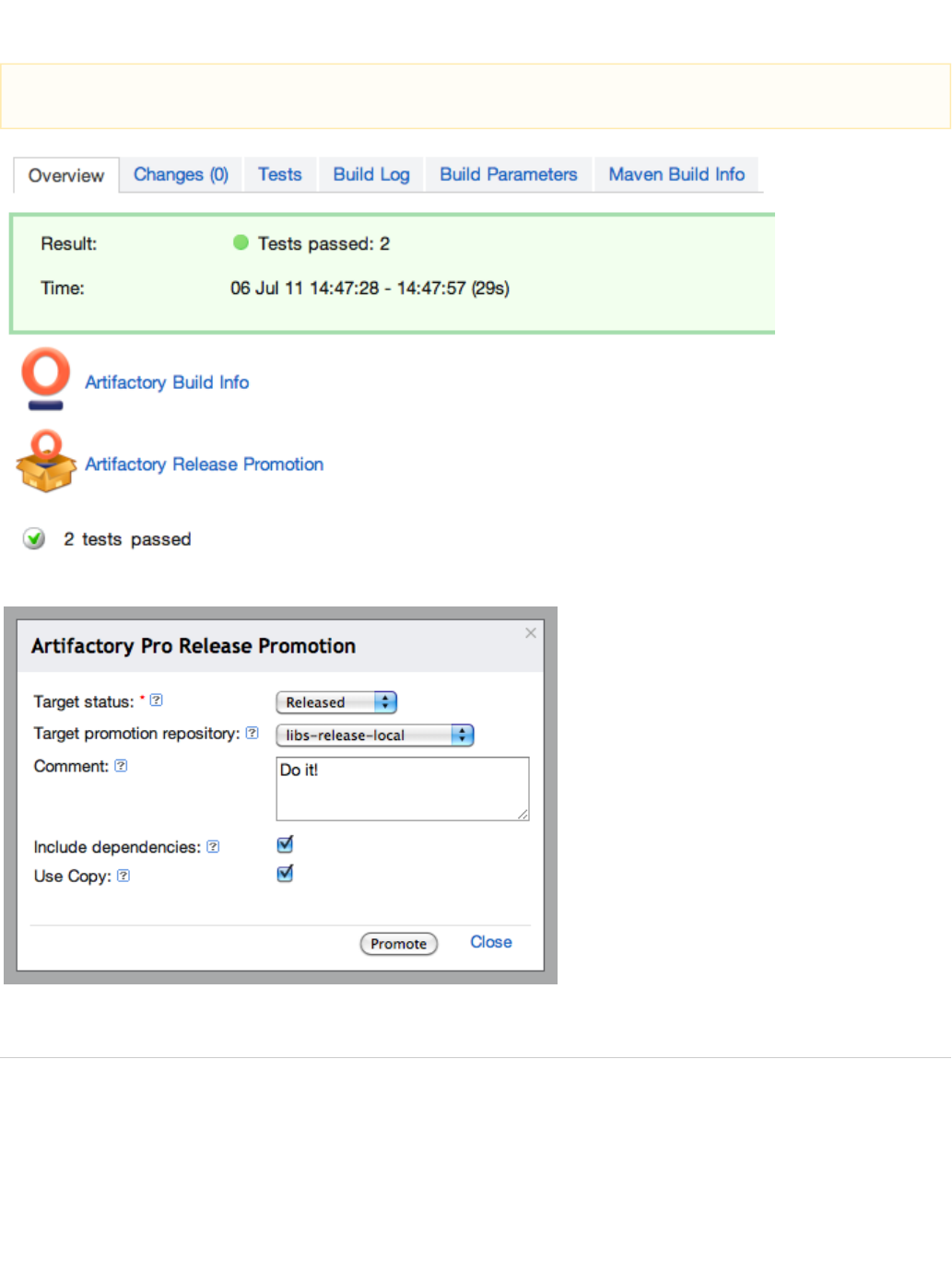Click the Artifactory Release Promotion box icon
This screenshot has height=1283, width=952.
tap(45, 461)
